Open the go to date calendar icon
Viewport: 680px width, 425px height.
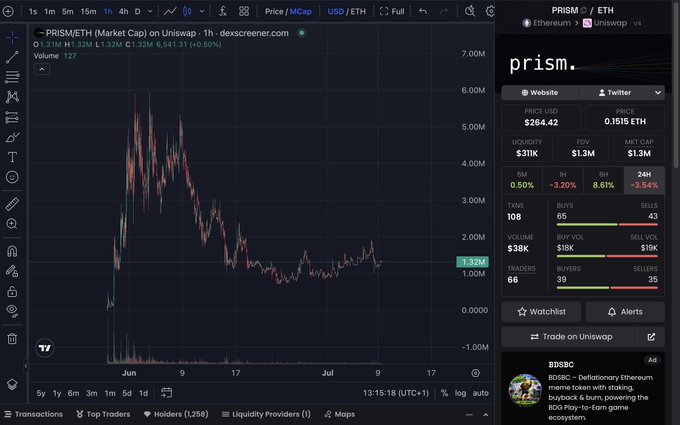167,393
